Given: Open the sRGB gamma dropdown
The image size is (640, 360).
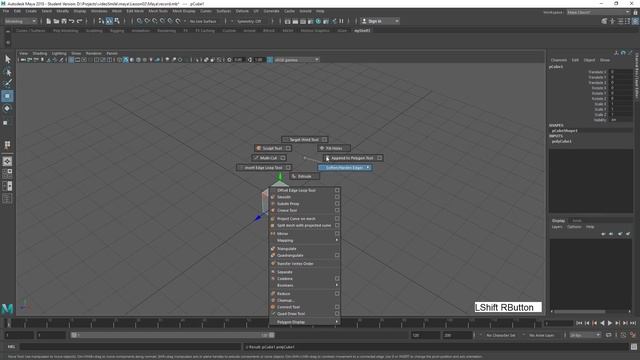Looking at the screenshot, I should click(x=296, y=60).
